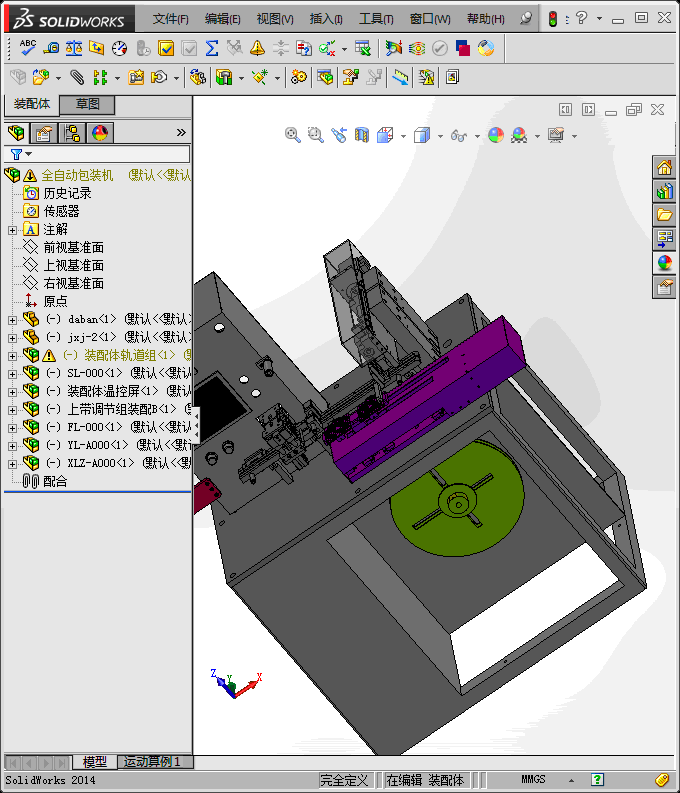Expand the FL-000<1> component
Viewport: 680px width, 793px height.
(x=12, y=428)
